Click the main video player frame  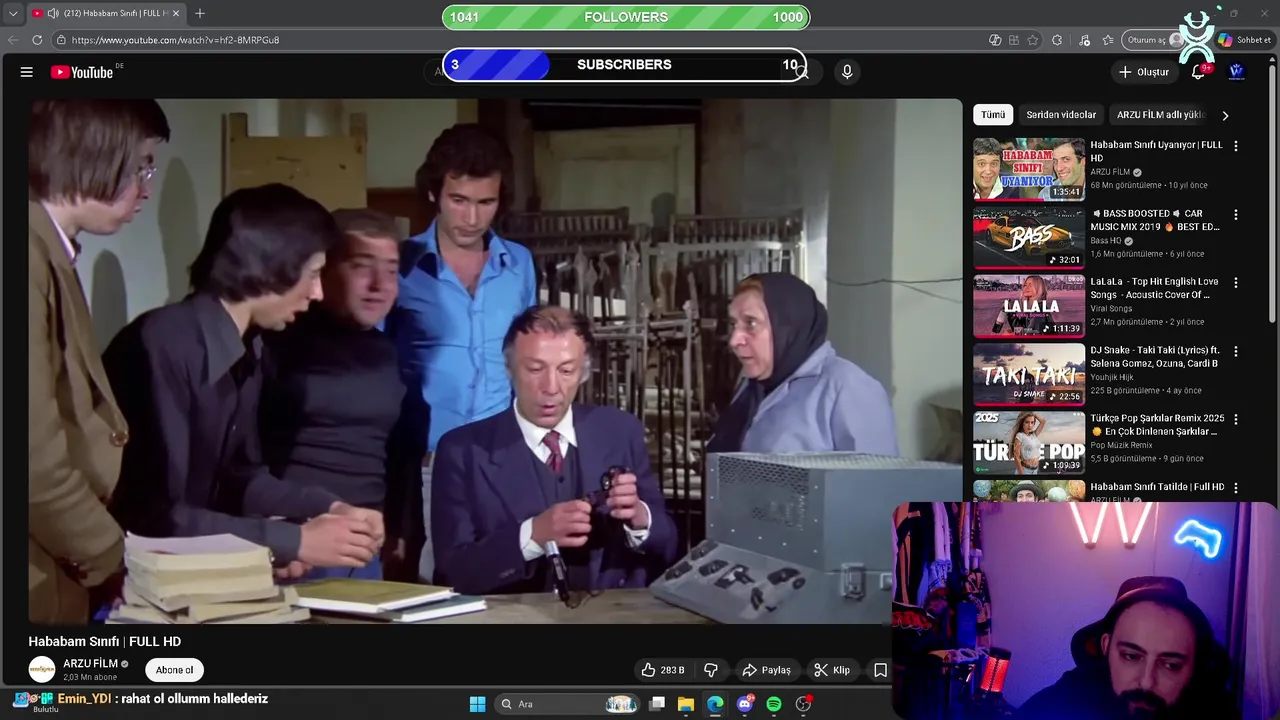point(495,361)
